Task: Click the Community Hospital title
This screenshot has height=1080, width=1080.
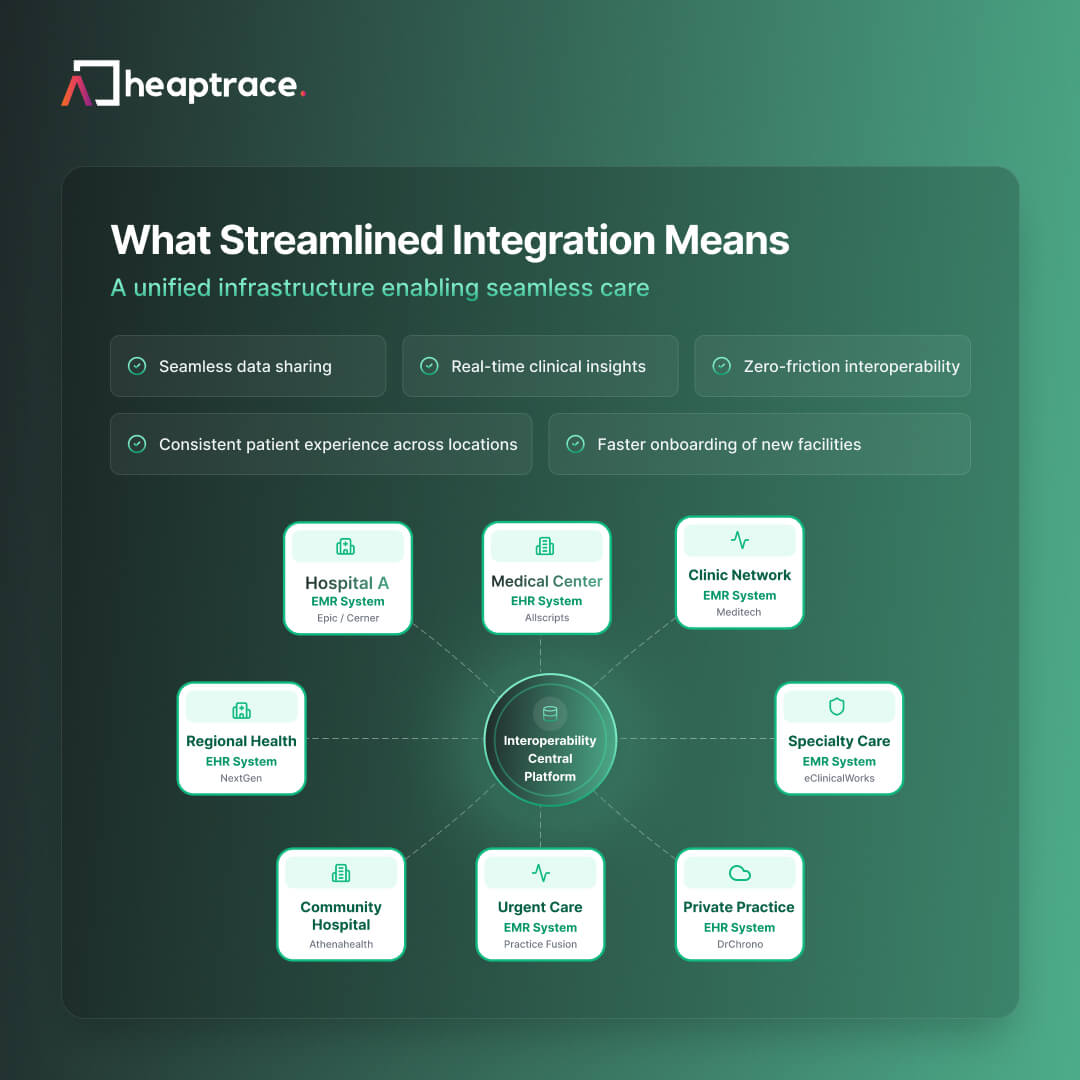Action: click(x=341, y=915)
